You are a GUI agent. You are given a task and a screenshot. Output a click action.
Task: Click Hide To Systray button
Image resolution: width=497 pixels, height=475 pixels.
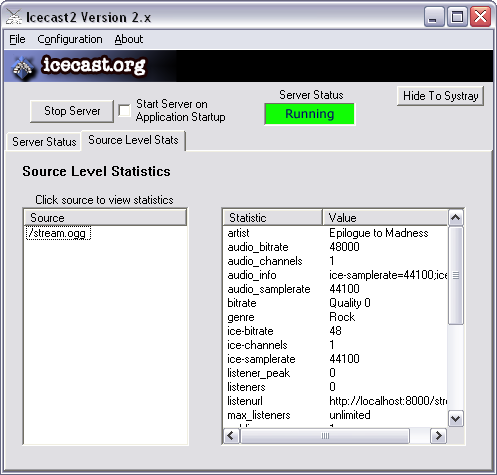point(440,96)
